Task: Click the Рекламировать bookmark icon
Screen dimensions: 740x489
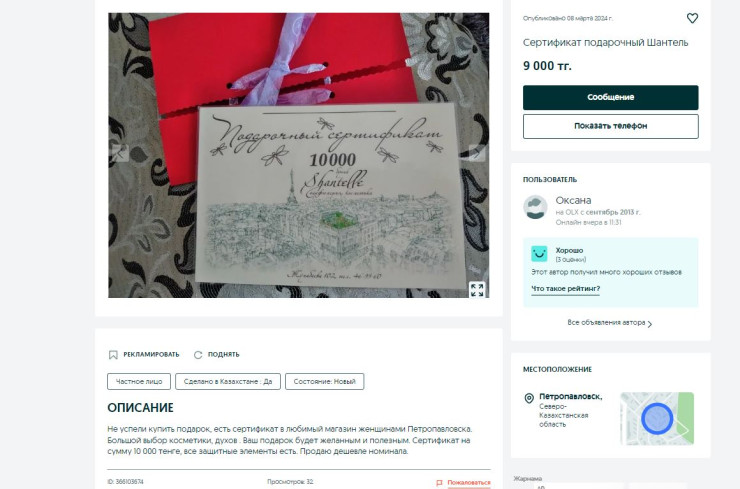Action: [113, 355]
